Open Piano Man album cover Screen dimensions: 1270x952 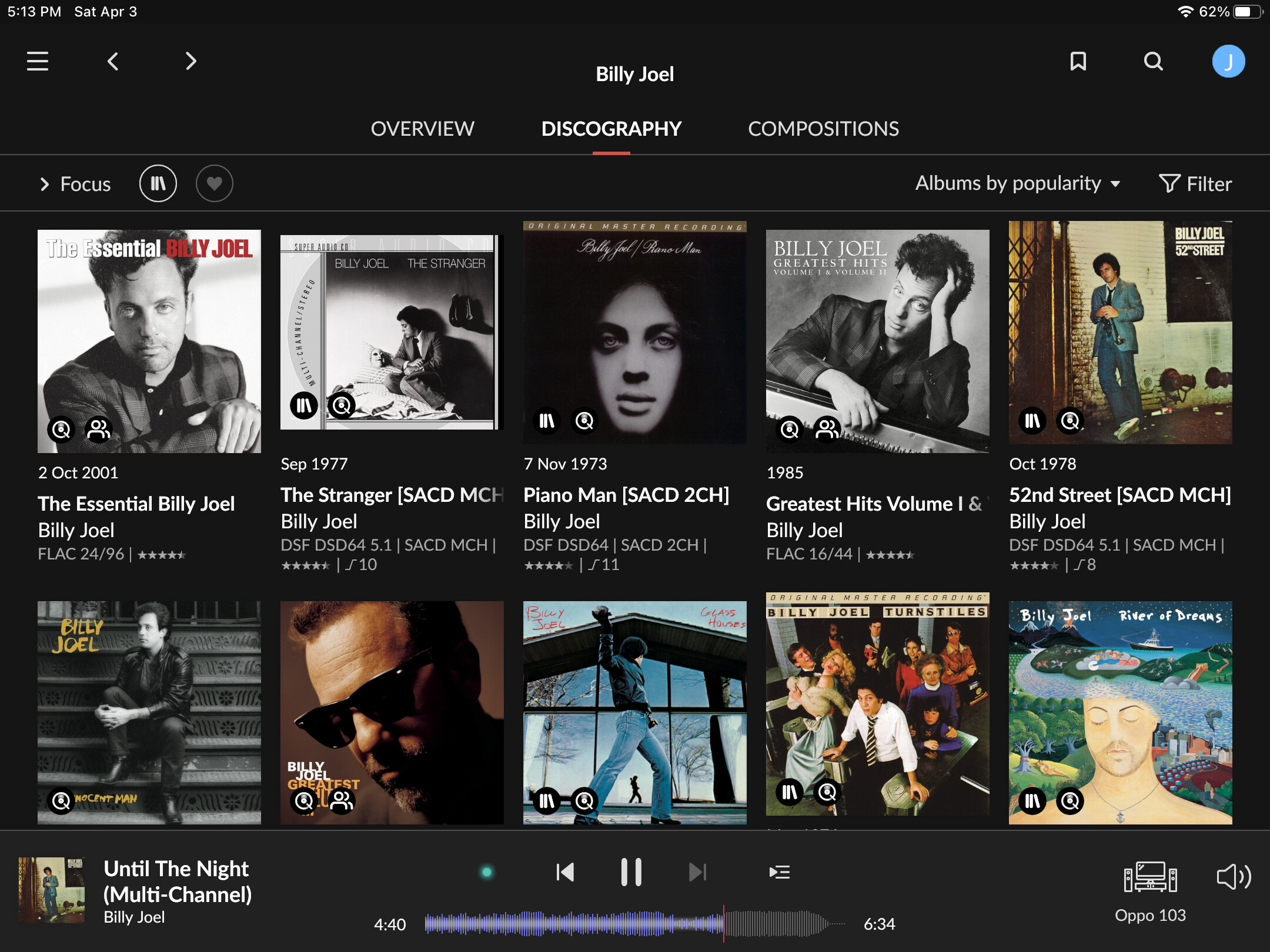(x=635, y=332)
